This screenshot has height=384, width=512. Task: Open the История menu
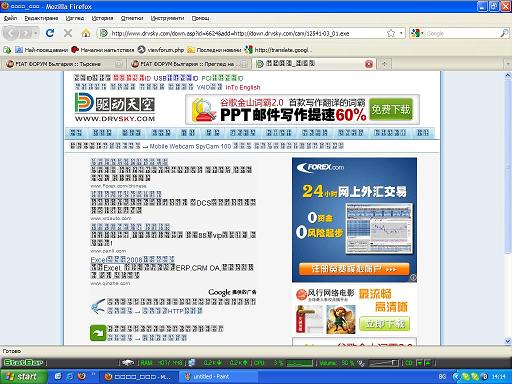tap(102, 18)
